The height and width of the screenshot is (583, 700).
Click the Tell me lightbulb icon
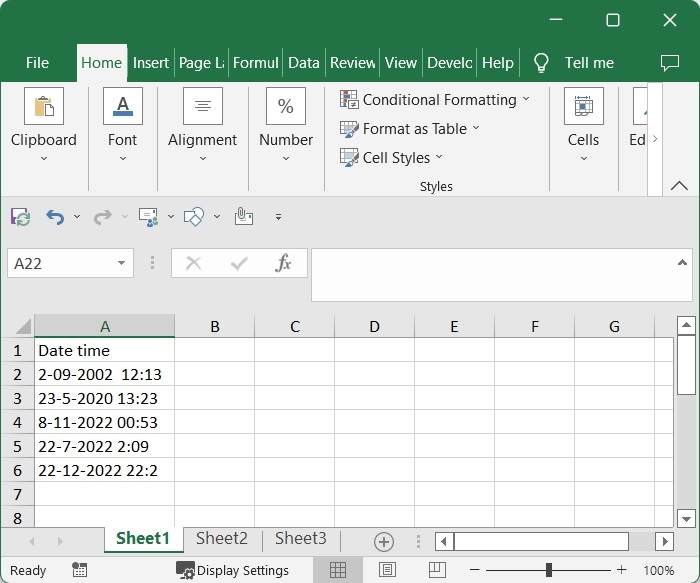coord(541,63)
